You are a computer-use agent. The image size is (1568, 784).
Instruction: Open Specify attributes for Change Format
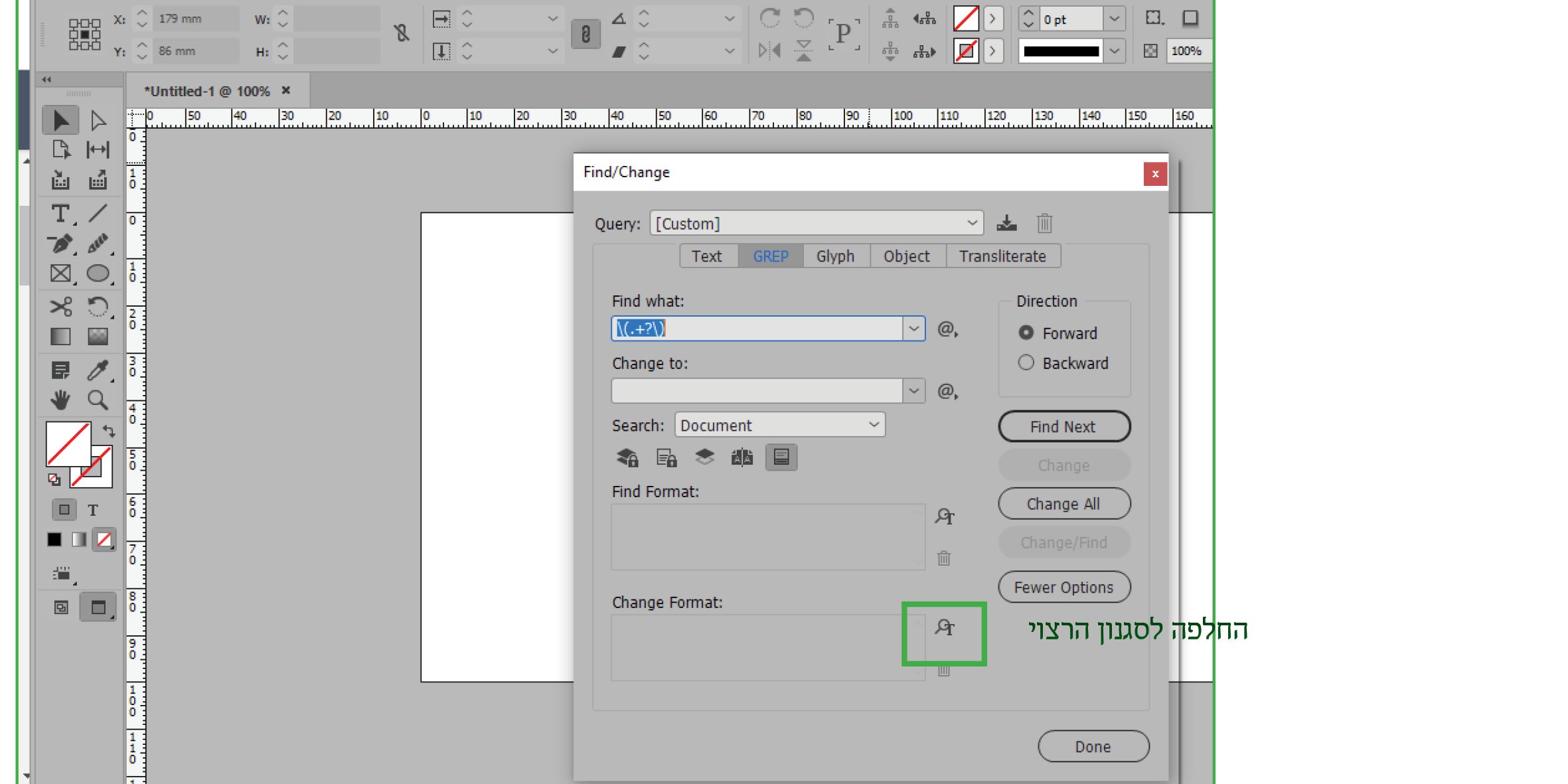[944, 627]
